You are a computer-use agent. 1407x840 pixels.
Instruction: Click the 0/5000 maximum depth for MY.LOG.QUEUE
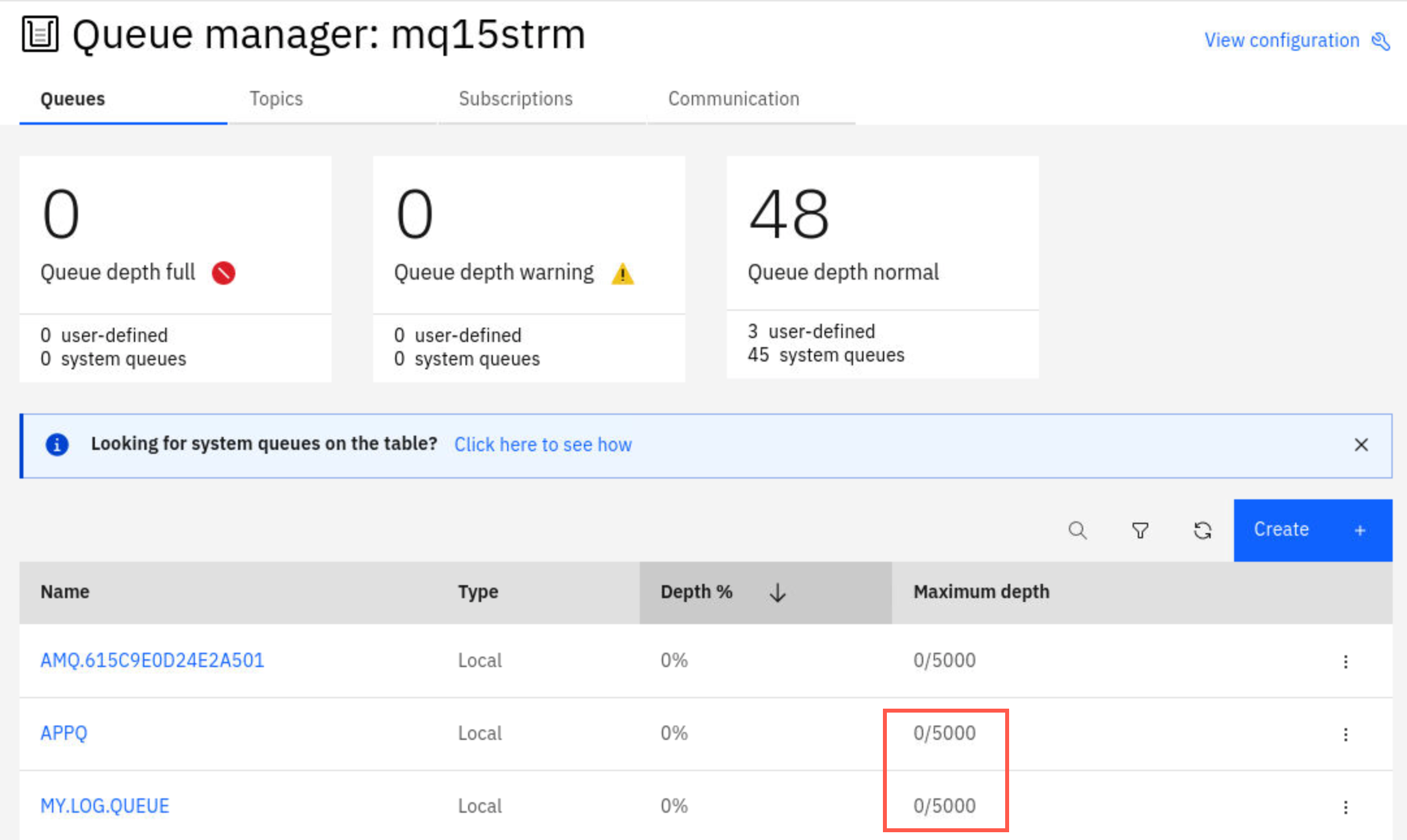click(x=944, y=806)
